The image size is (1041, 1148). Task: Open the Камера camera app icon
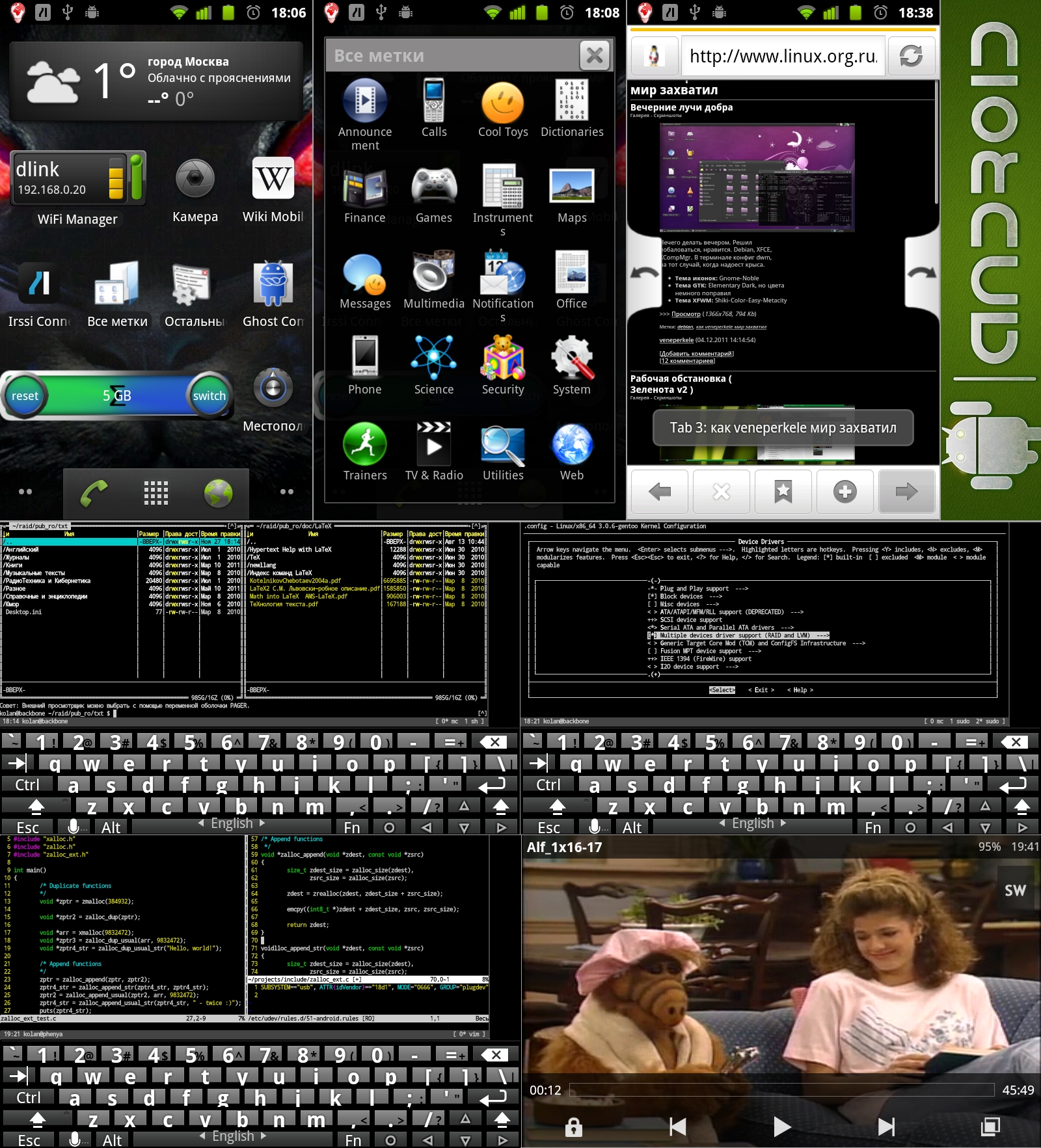coord(195,179)
